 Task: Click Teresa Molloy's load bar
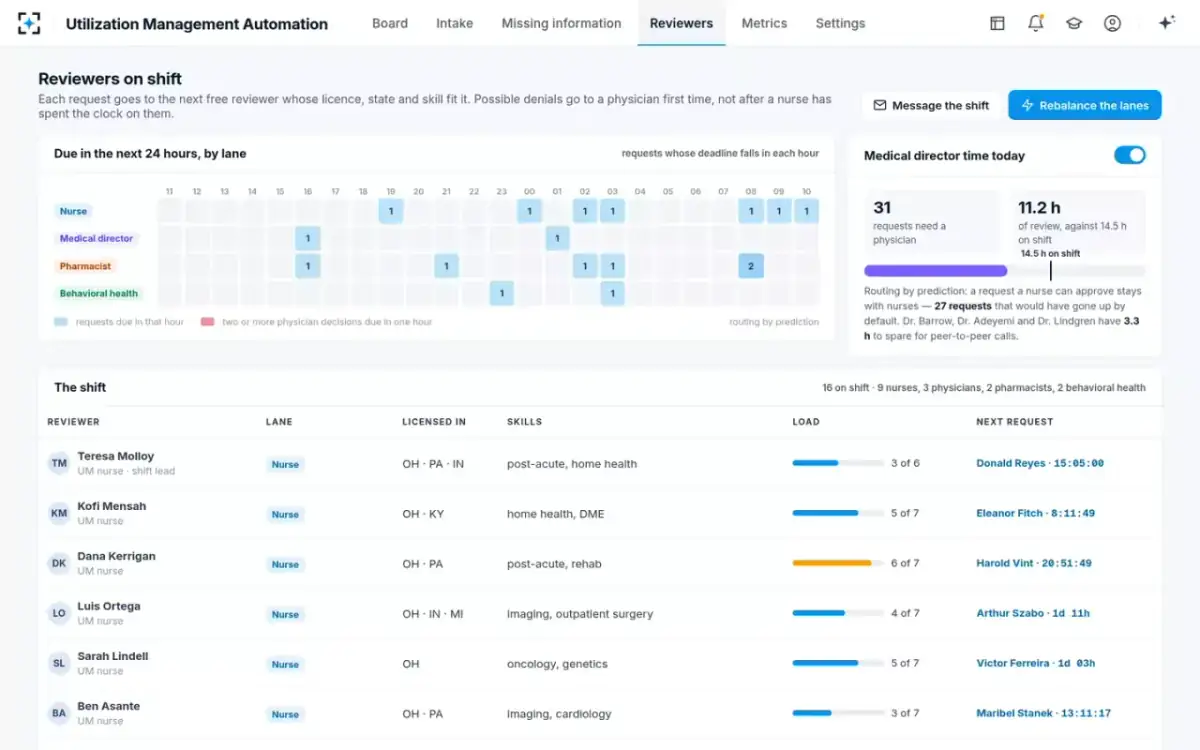[x=837, y=463]
